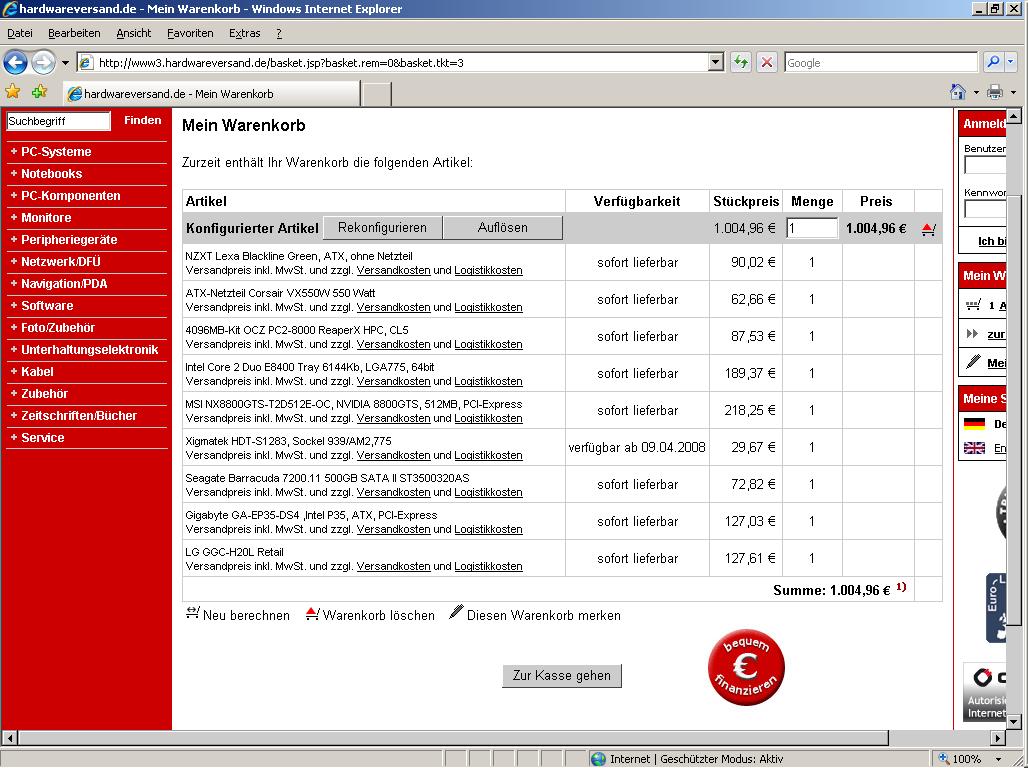Open the ? help menu

tap(279, 33)
